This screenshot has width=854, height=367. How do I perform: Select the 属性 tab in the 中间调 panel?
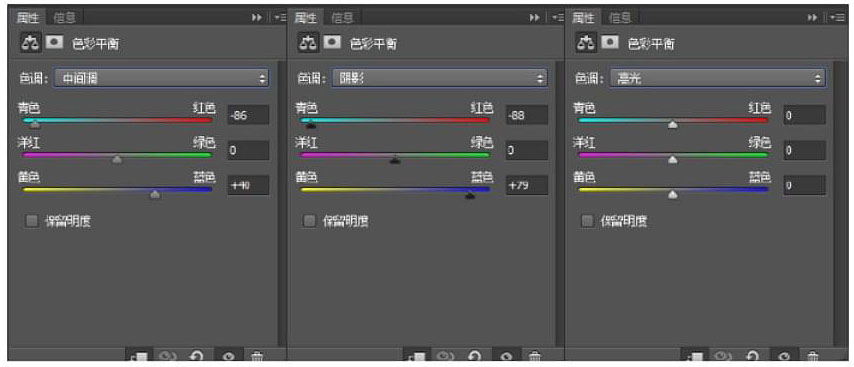(27, 18)
